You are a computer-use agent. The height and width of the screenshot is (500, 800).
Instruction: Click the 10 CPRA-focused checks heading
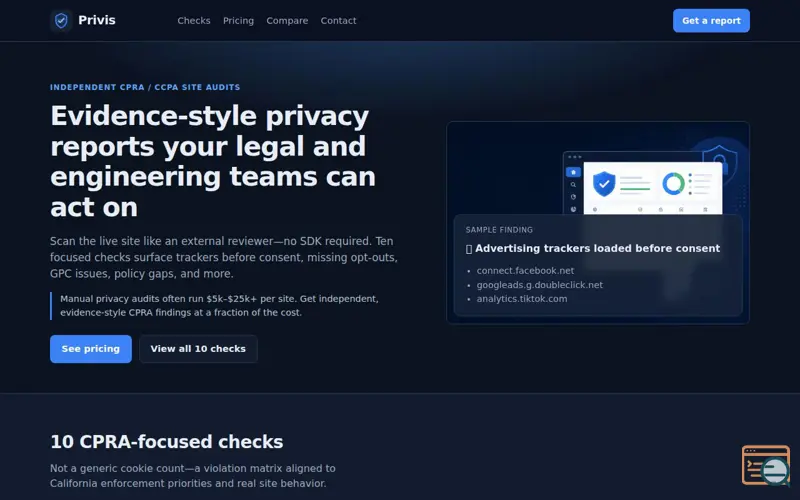pyautogui.click(x=166, y=442)
